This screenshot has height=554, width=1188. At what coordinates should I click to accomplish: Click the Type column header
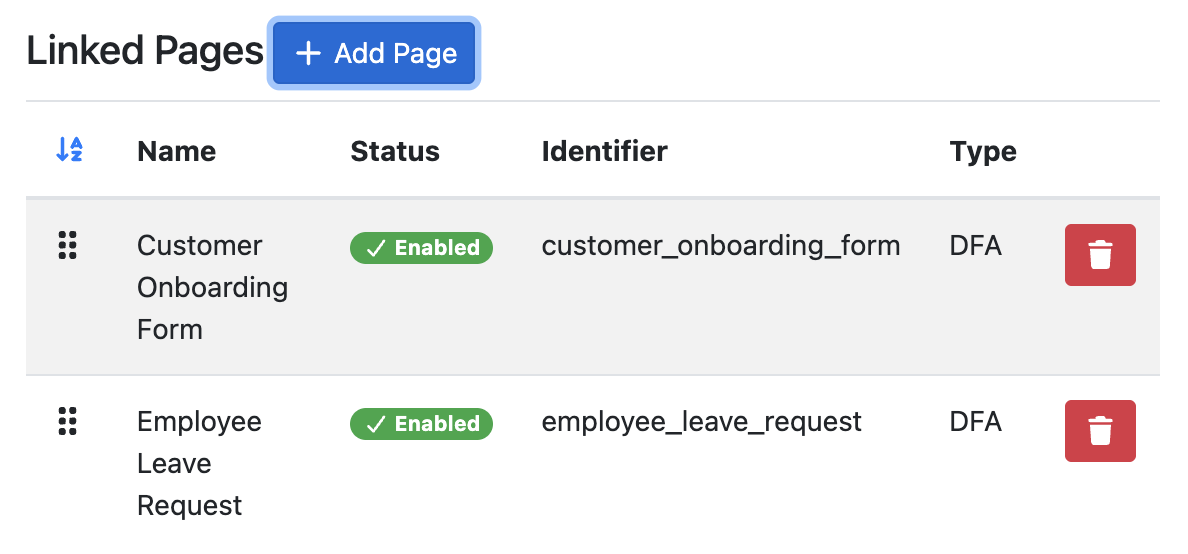(983, 152)
